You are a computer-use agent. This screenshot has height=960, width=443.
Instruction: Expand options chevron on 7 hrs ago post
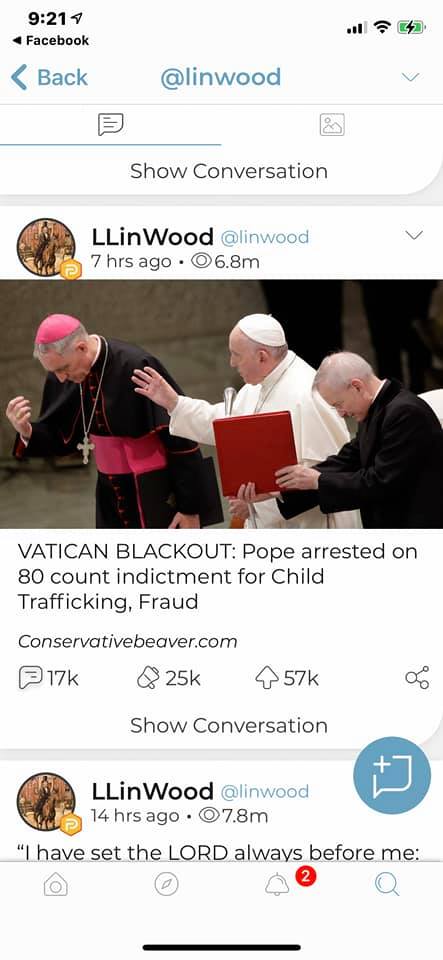[414, 236]
